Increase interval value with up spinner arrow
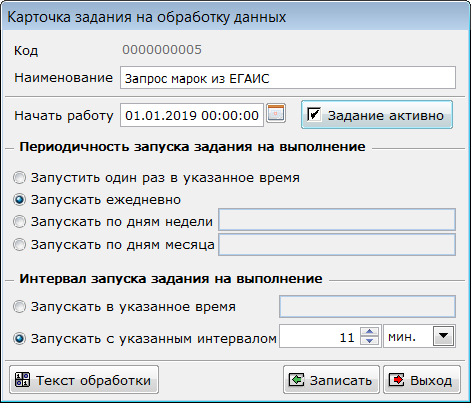Image resolution: width=471 pixels, height=403 pixels. pos(369,332)
